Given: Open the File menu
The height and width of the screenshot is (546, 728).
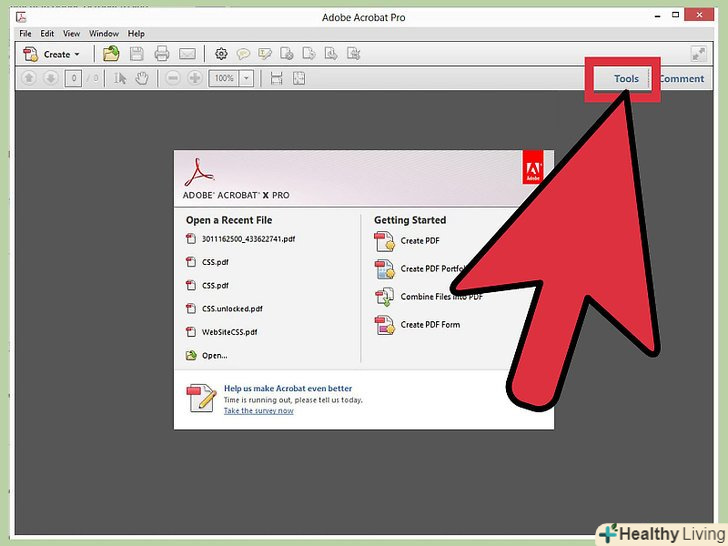Looking at the screenshot, I should point(25,33).
